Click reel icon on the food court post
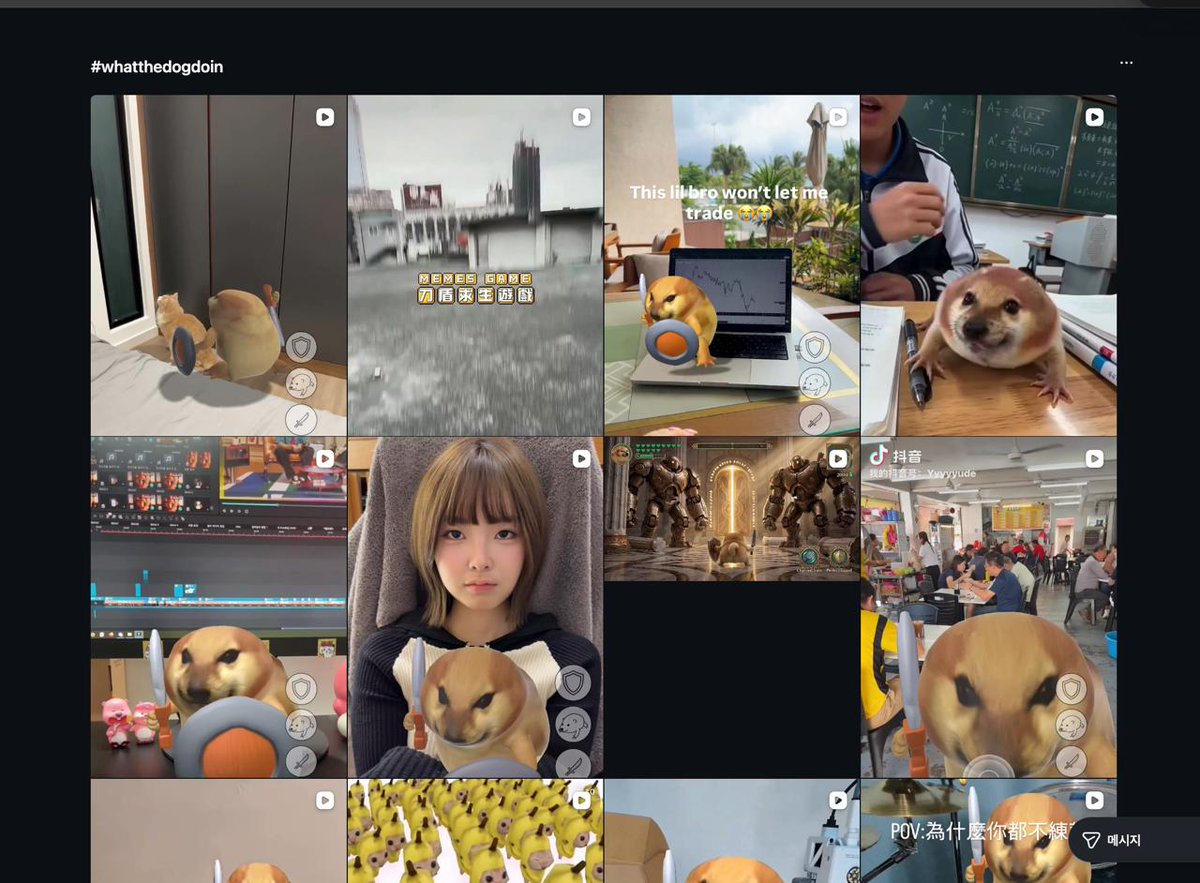 click(x=1094, y=459)
